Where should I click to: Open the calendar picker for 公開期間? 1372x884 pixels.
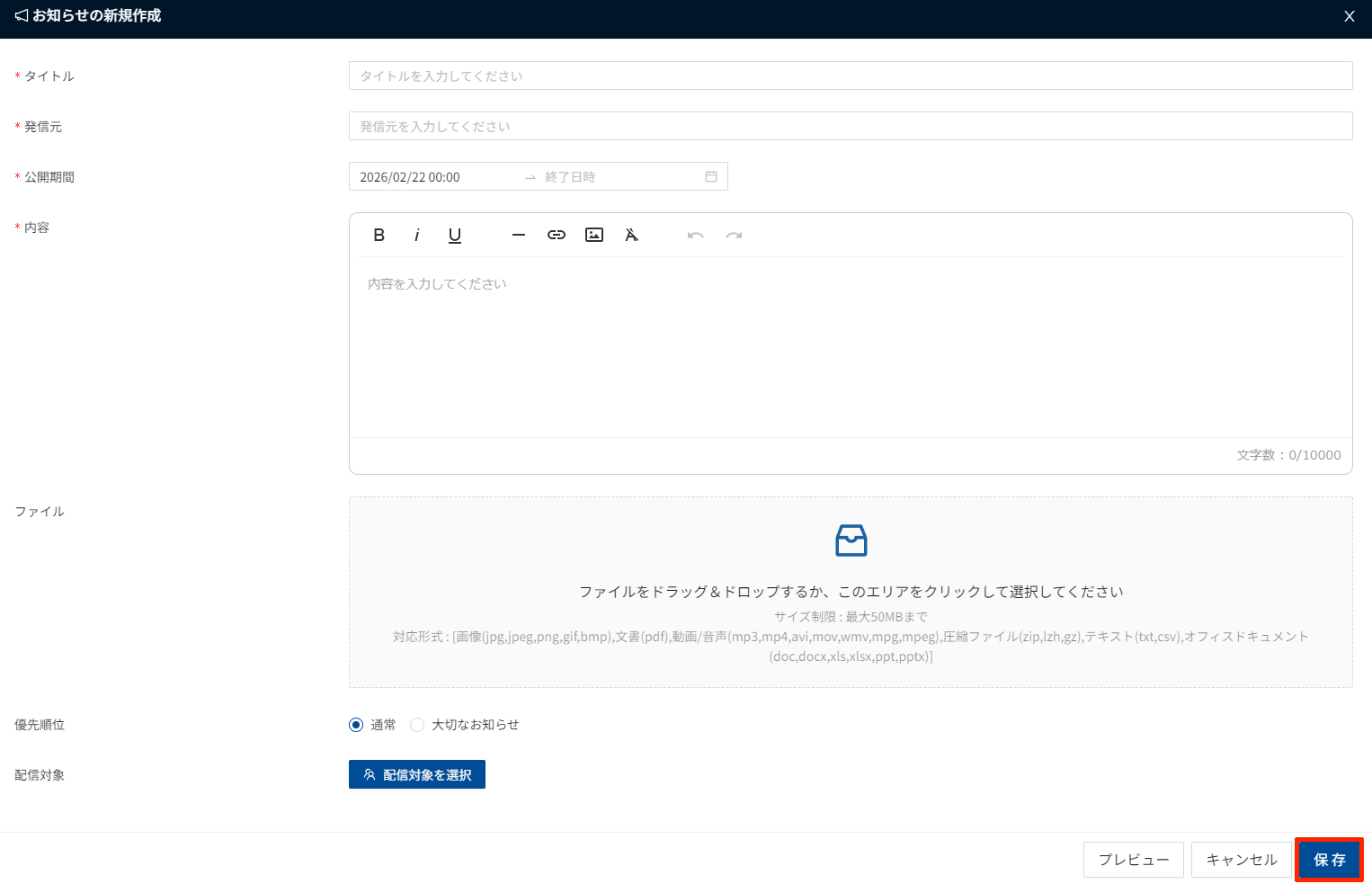click(x=711, y=176)
